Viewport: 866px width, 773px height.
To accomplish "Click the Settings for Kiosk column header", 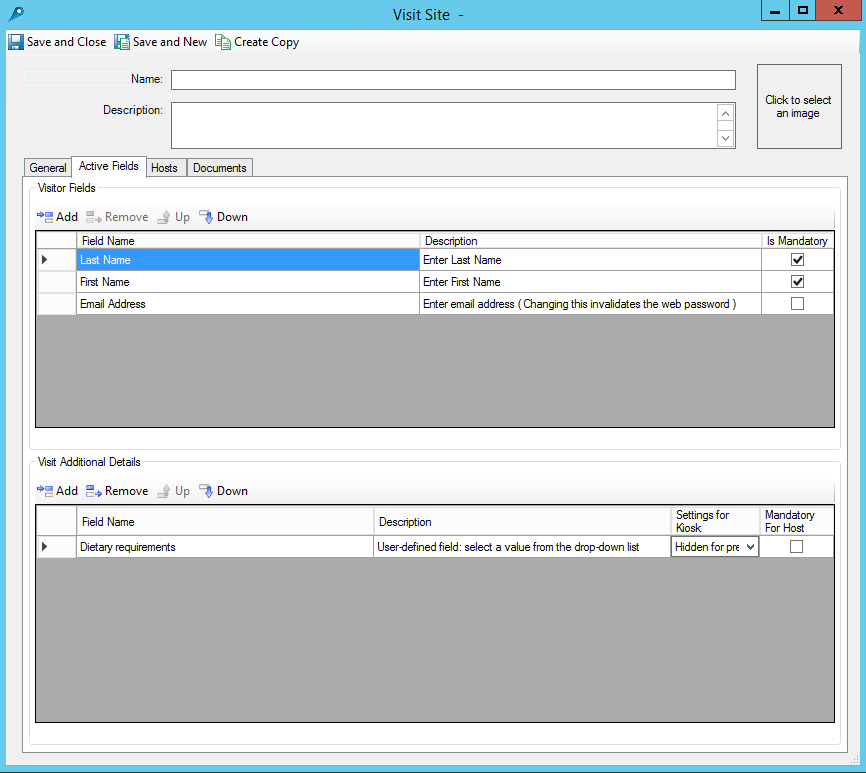I will (x=715, y=521).
